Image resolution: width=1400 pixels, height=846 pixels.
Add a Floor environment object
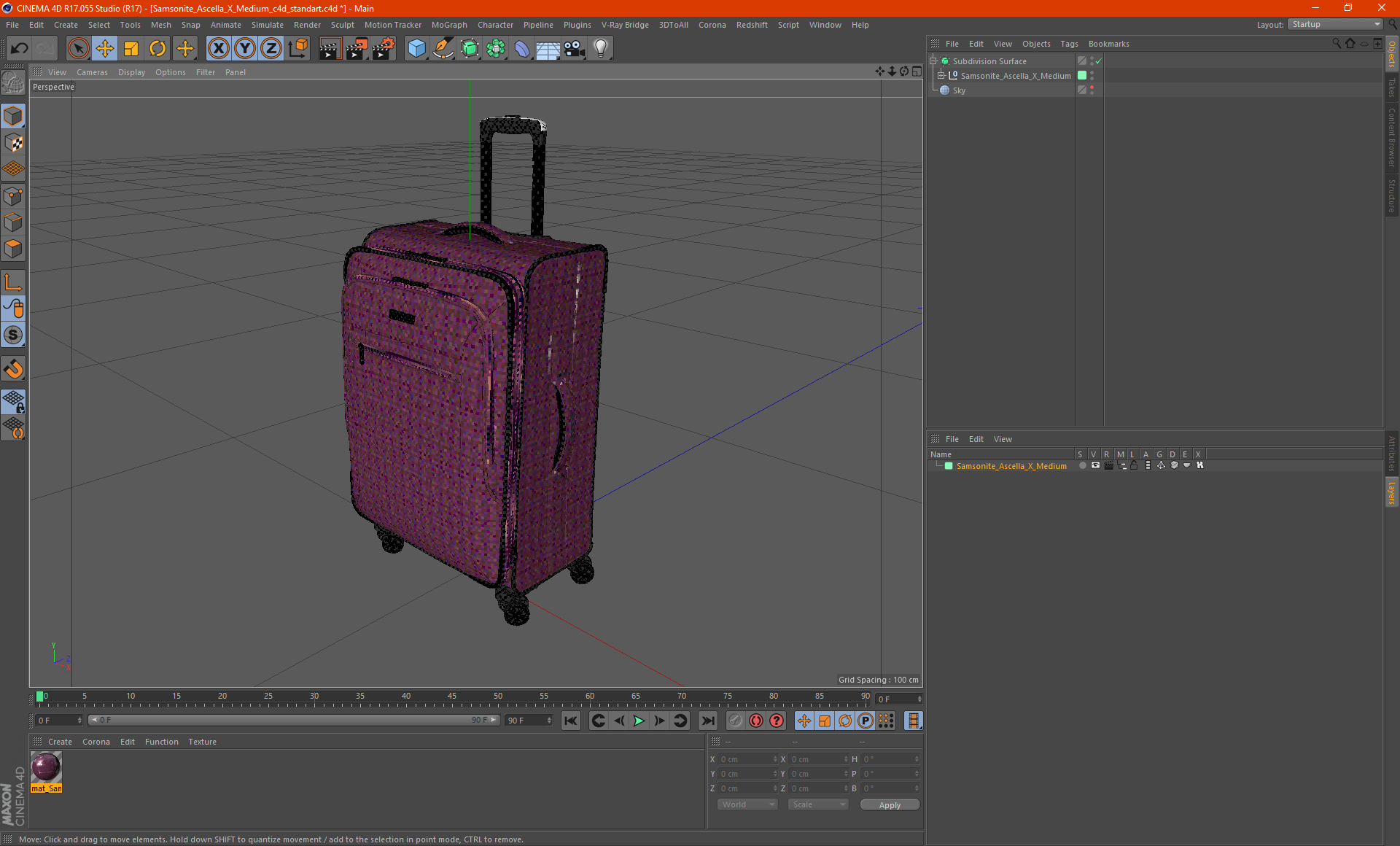tap(548, 49)
